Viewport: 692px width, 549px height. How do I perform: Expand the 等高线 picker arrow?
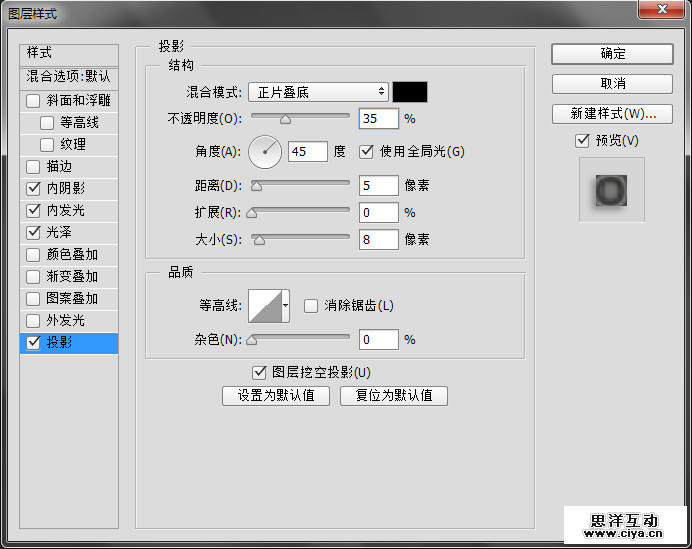click(286, 305)
